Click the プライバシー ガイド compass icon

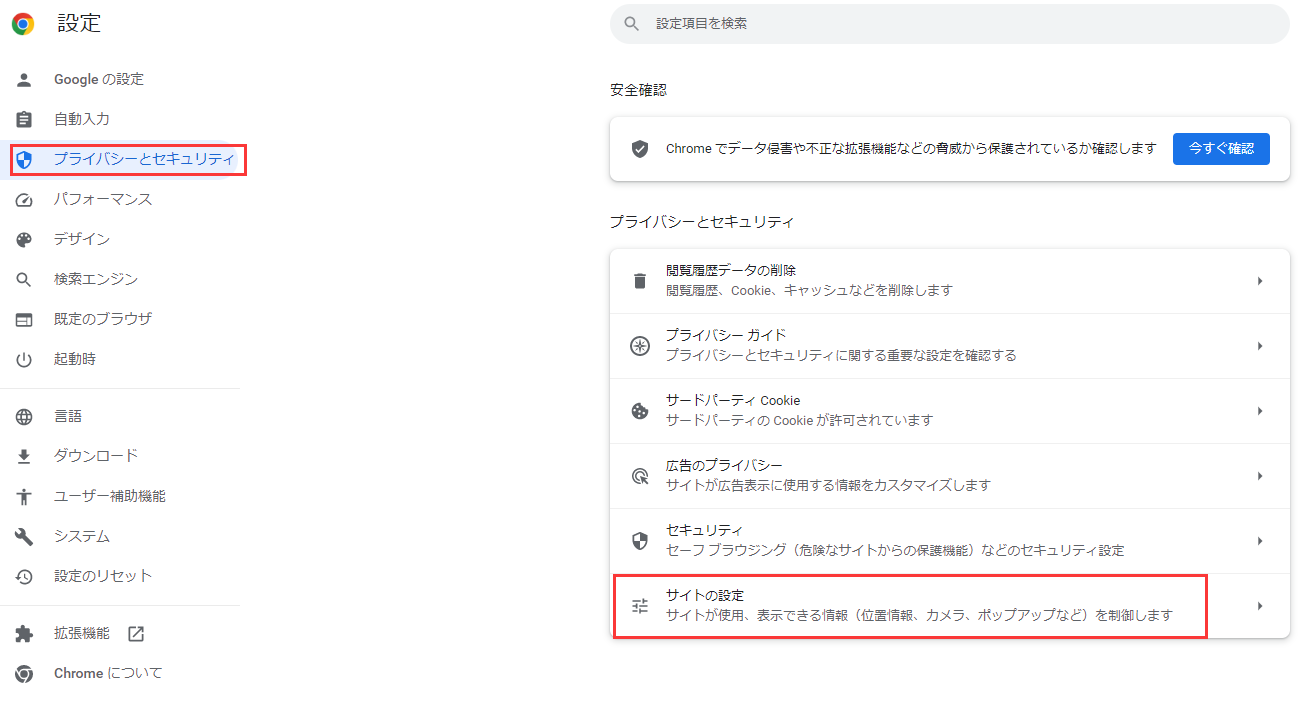coord(640,345)
